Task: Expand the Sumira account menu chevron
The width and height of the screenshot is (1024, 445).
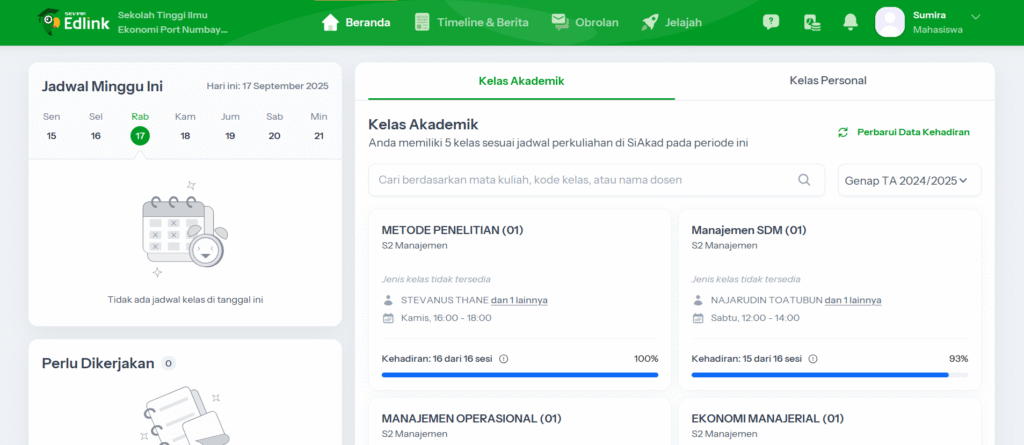Action: coord(976,16)
